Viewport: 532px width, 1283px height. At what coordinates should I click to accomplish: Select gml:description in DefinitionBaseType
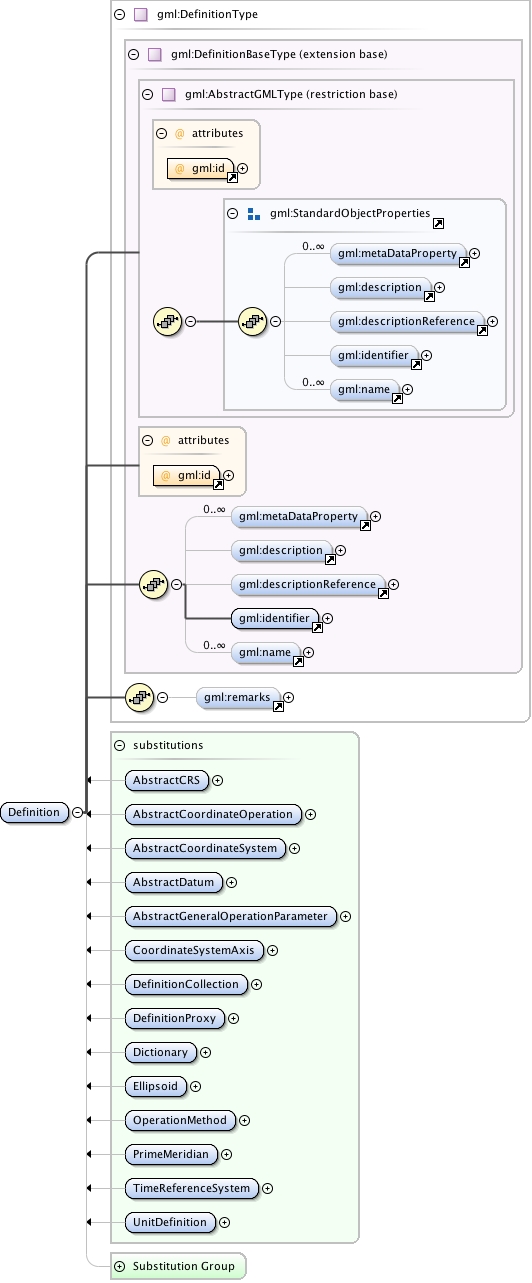(x=282, y=550)
